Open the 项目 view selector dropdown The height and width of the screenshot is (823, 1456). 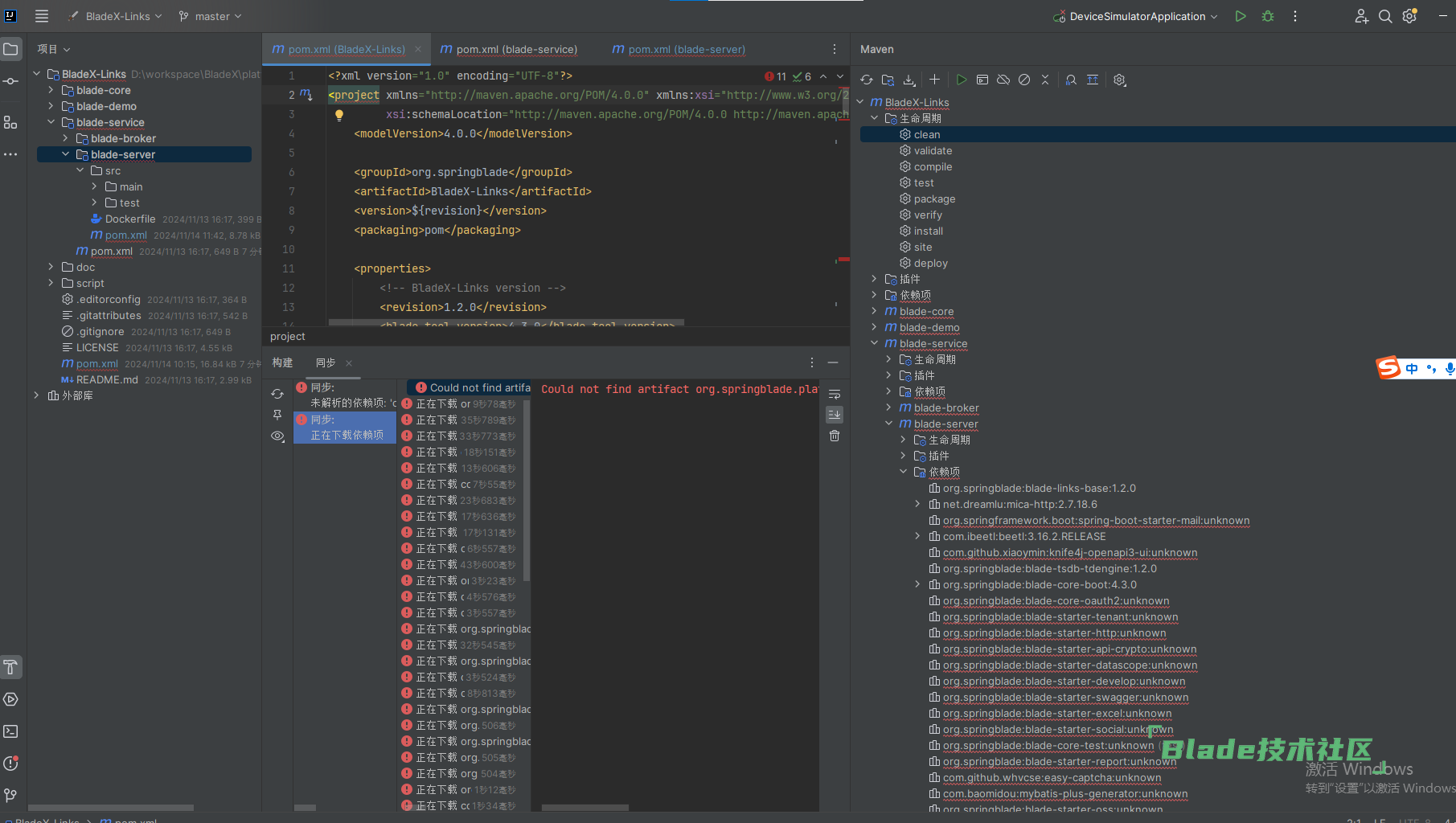tap(54, 49)
